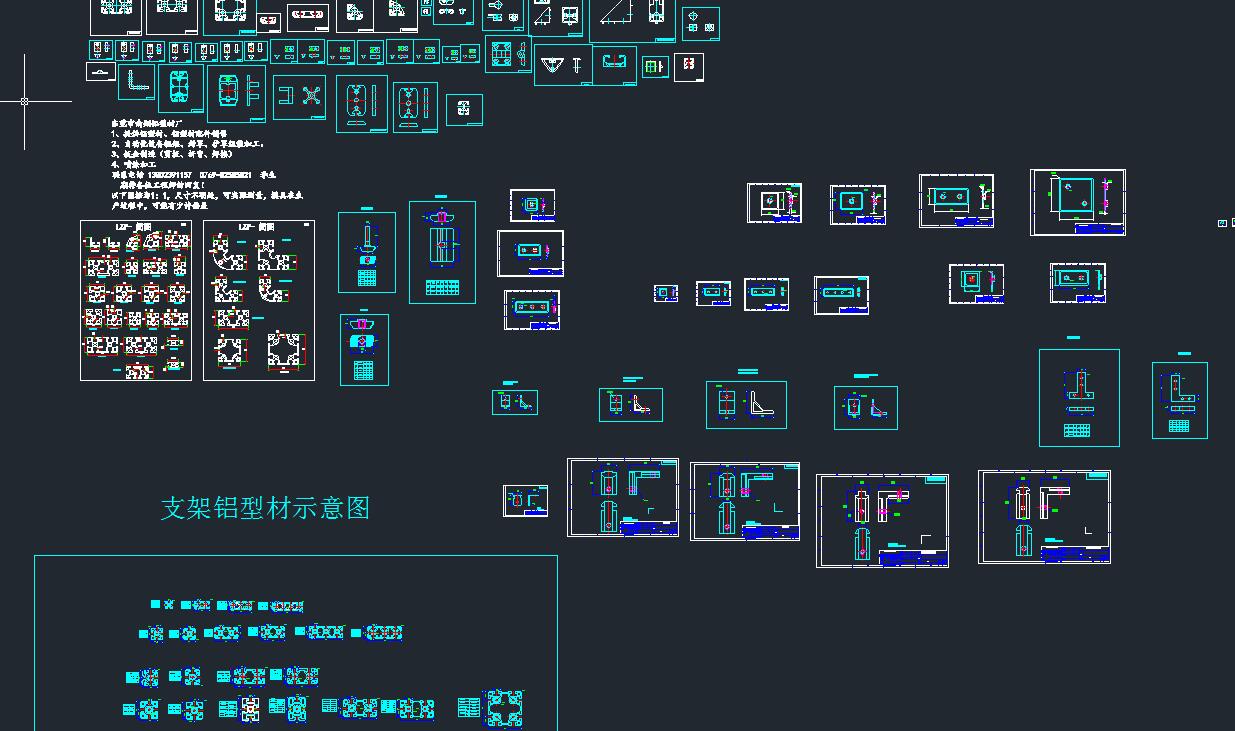This screenshot has height=731, width=1235.
Task: Select the triangular gusset drawing with bolt
Action: (x=563, y=65)
